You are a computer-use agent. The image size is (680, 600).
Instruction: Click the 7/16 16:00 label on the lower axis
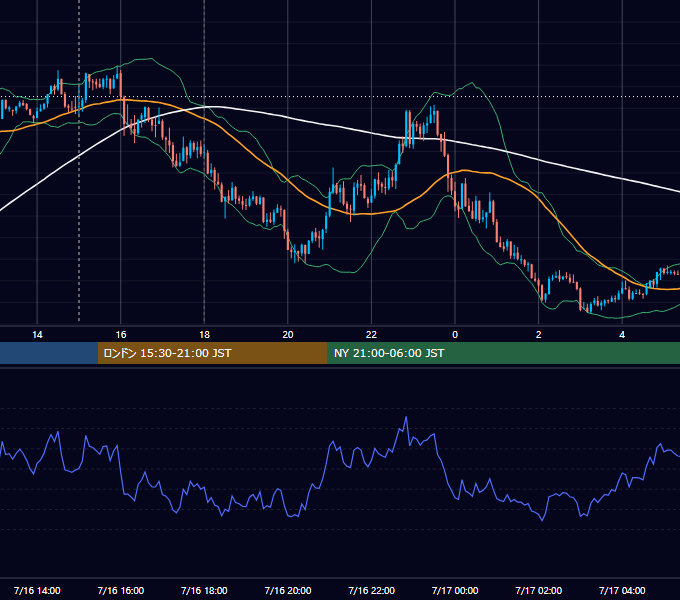(x=121, y=590)
